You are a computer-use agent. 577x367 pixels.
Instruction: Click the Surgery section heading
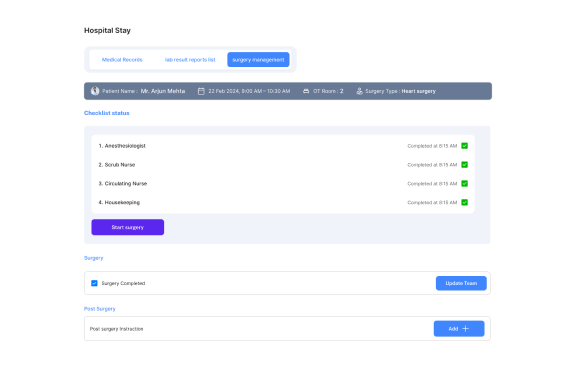(94, 258)
